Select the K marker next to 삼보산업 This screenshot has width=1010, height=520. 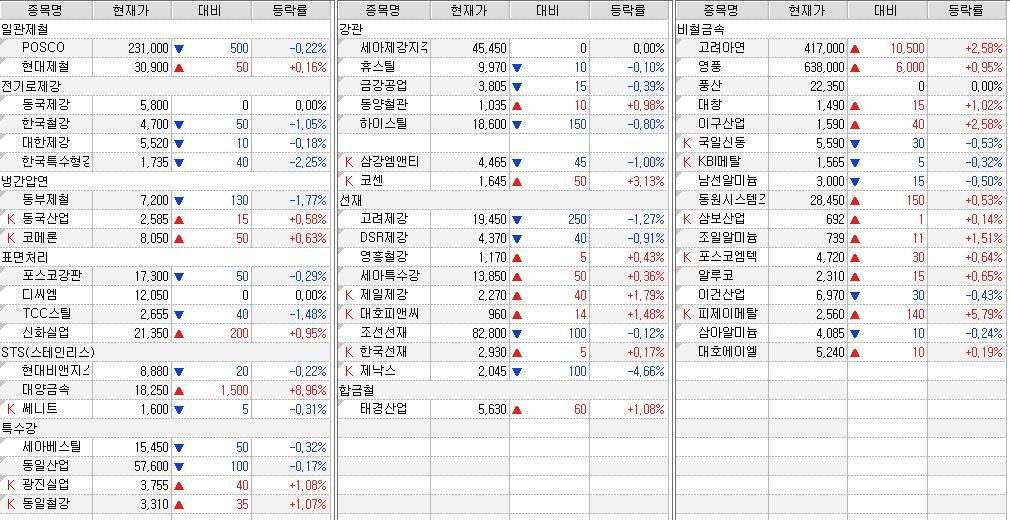[687, 219]
